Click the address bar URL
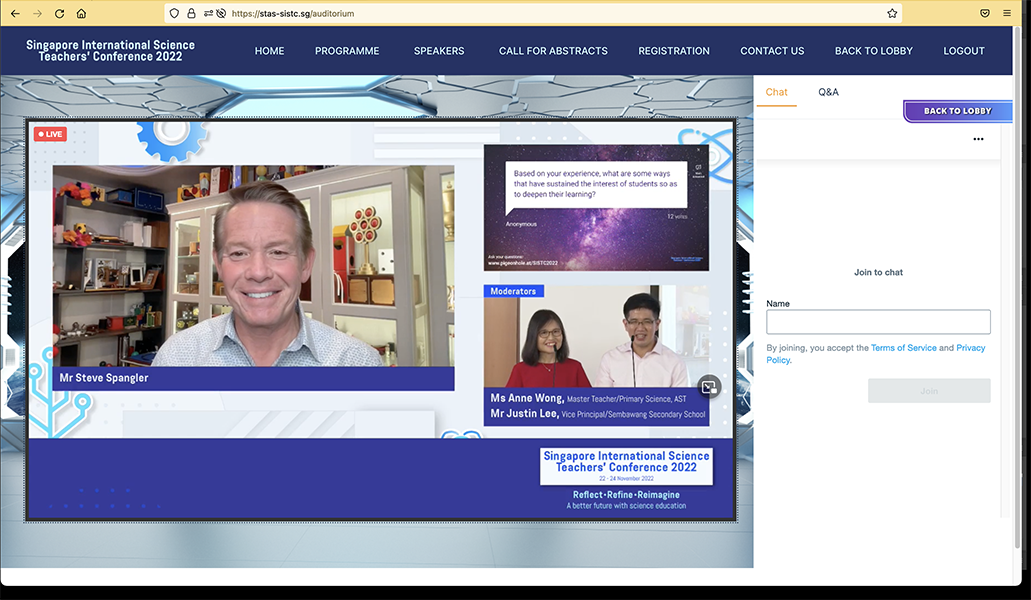 click(x=293, y=13)
